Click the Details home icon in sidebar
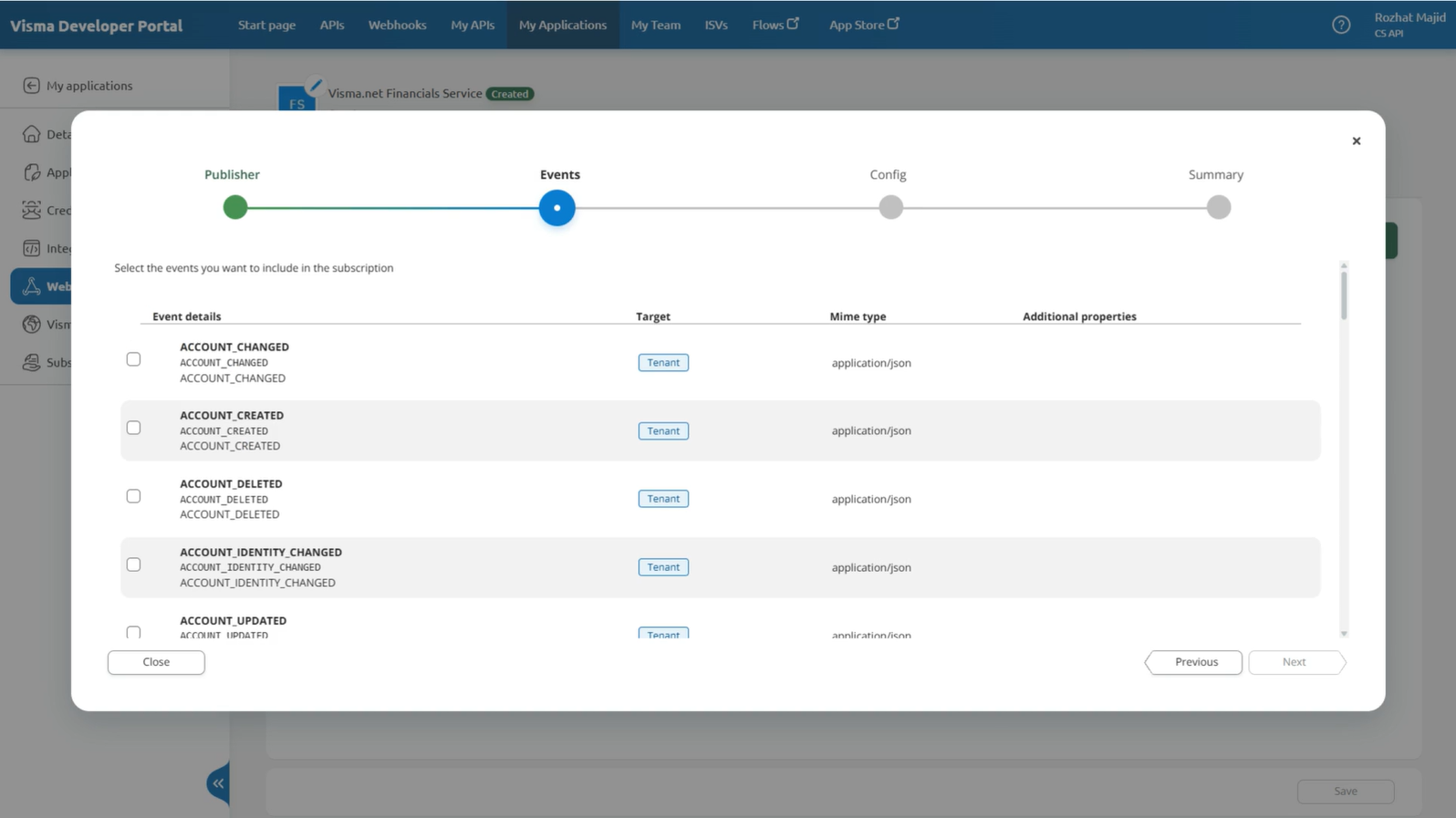 tap(31, 134)
